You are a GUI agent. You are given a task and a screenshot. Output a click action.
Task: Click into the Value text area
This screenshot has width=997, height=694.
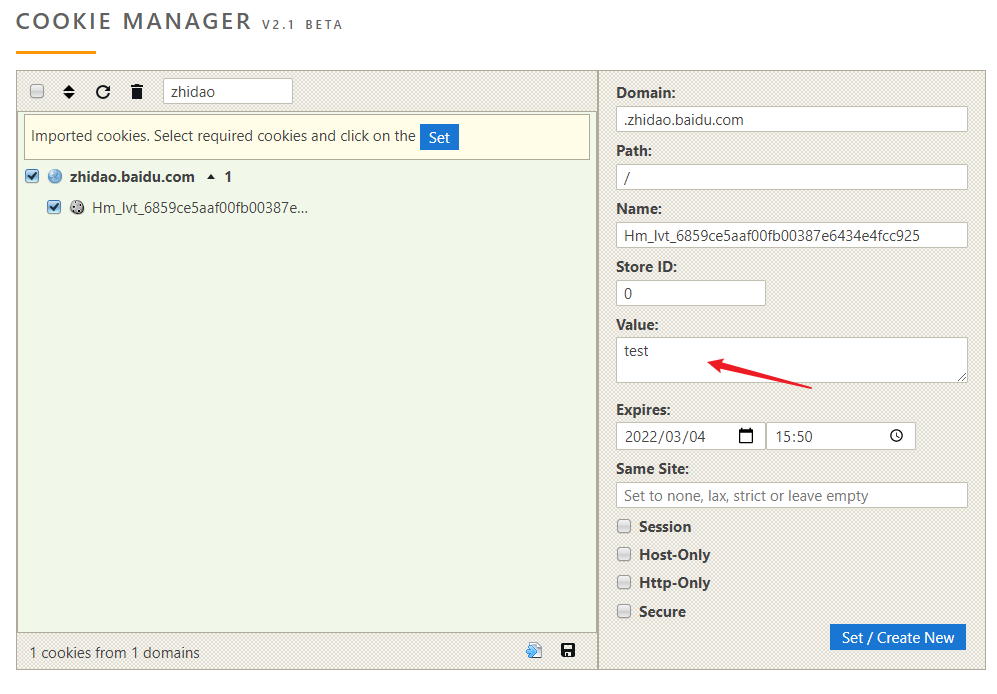(x=790, y=359)
